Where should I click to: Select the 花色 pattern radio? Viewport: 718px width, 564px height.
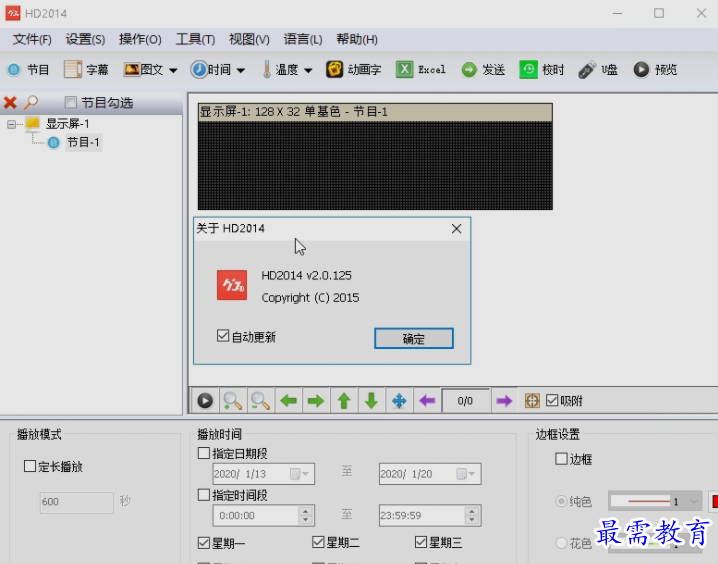click(560, 543)
